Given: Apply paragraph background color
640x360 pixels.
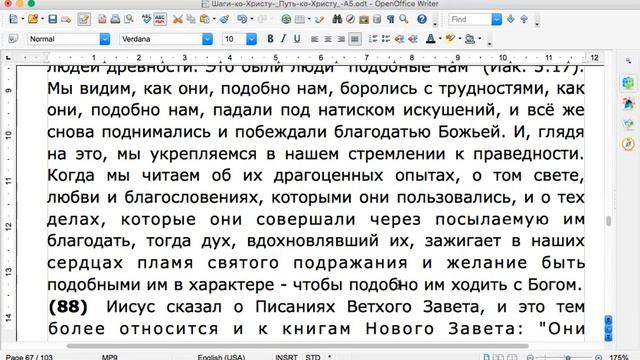Looking at the screenshot, I should coord(470,39).
